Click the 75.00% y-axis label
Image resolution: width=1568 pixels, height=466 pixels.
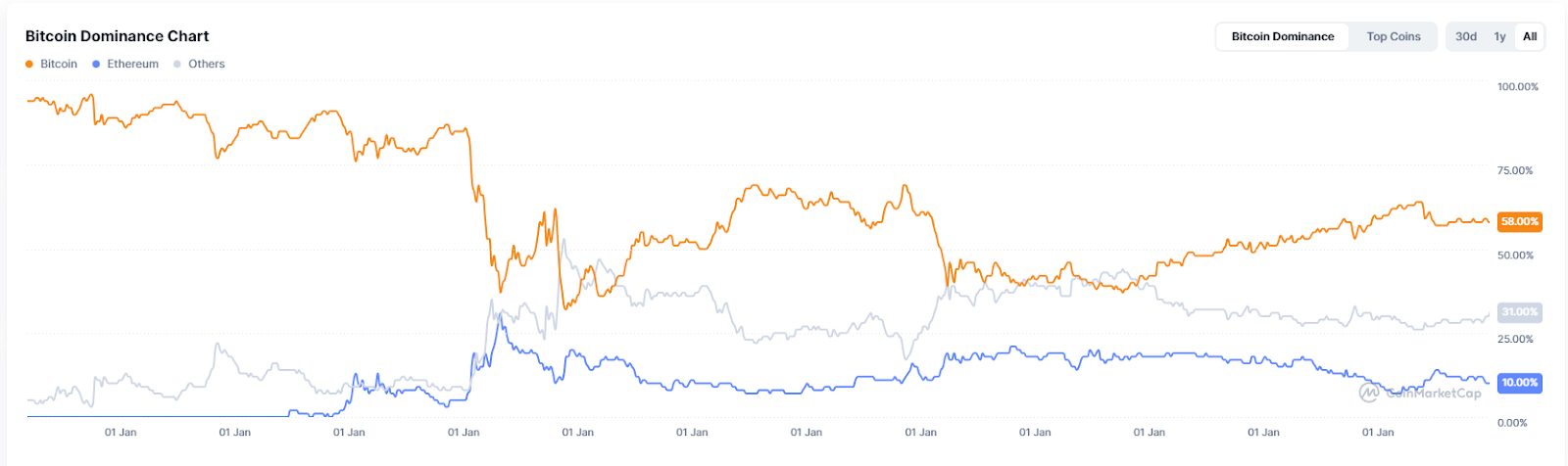(1514, 171)
